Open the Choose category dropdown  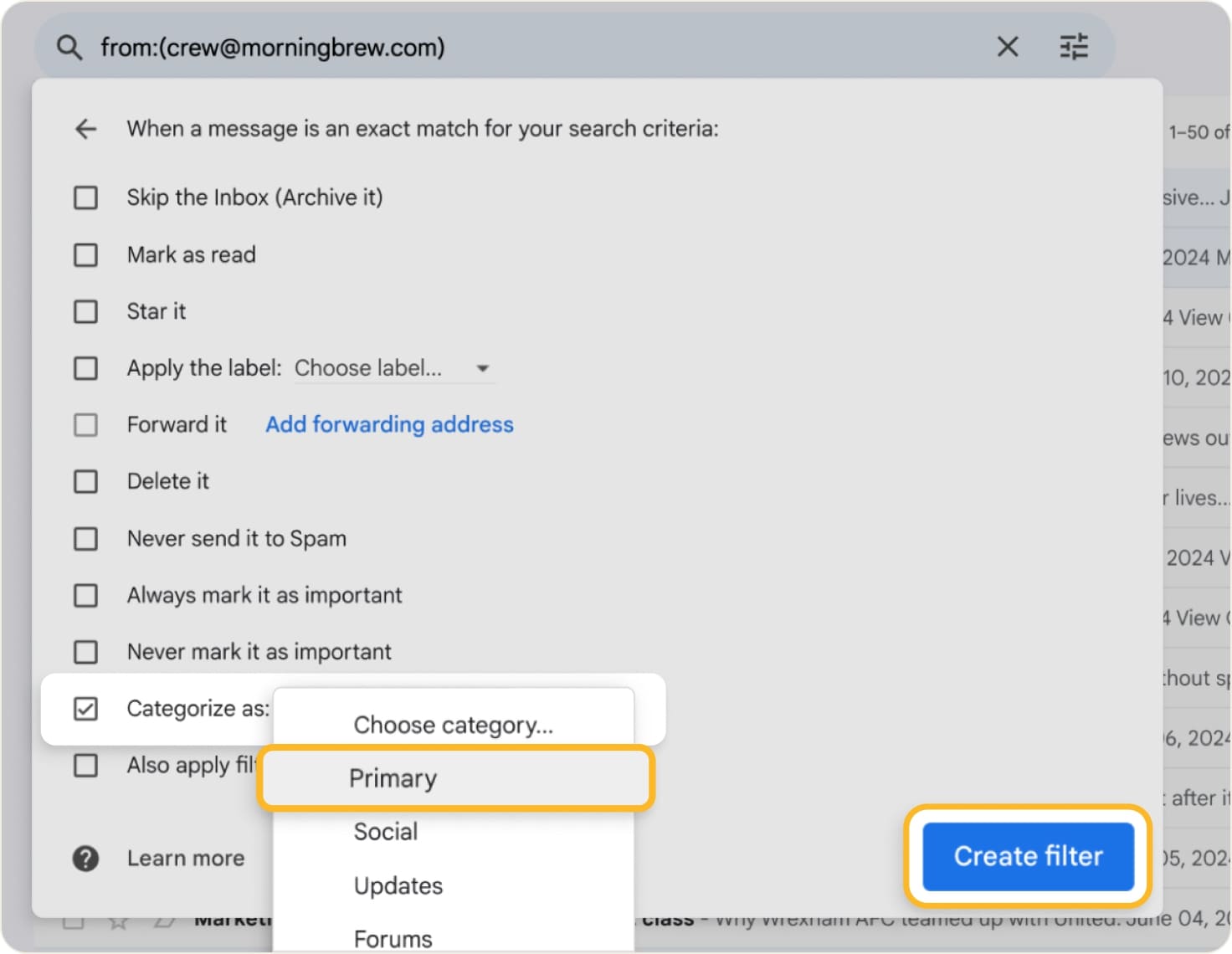(x=453, y=725)
